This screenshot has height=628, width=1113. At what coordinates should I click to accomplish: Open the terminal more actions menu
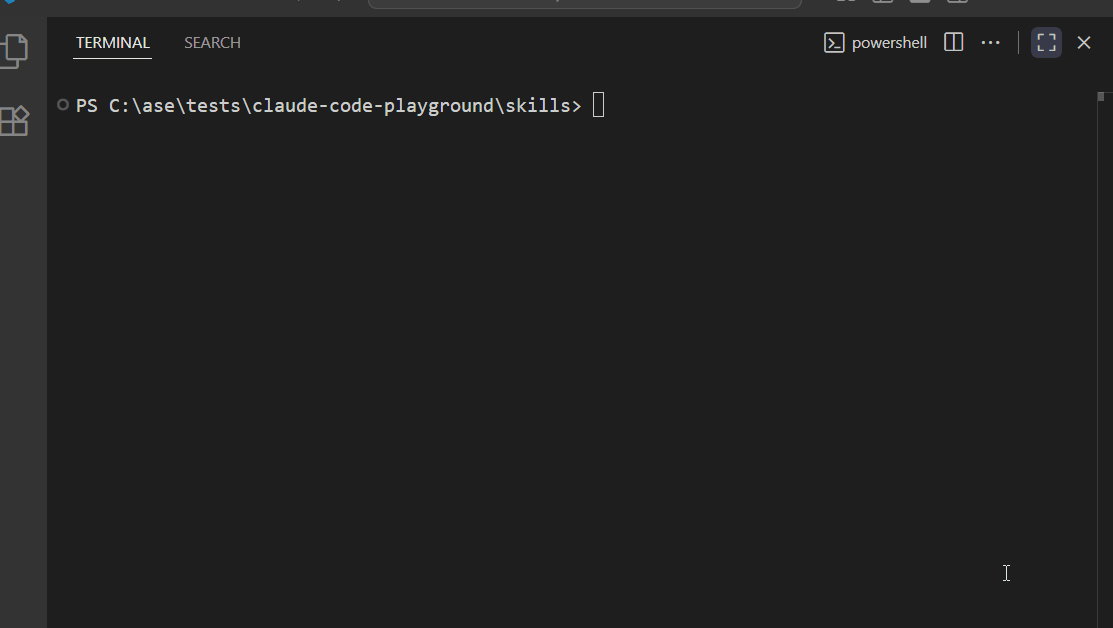tap(990, 43)
